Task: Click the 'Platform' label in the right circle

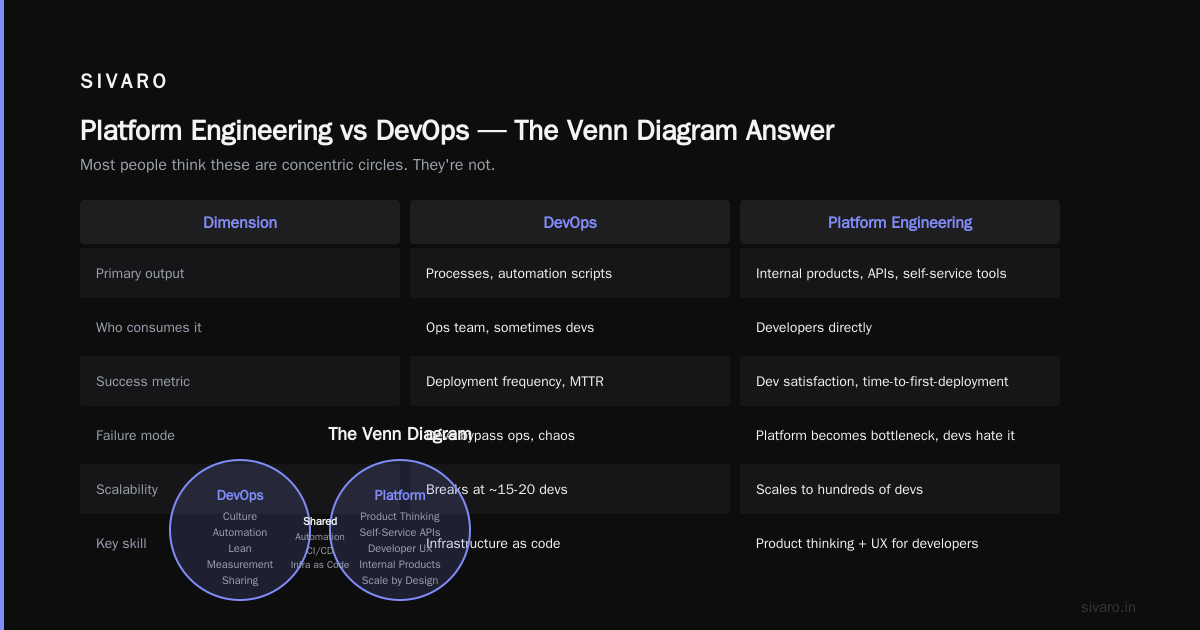Action: coord(400,495)
